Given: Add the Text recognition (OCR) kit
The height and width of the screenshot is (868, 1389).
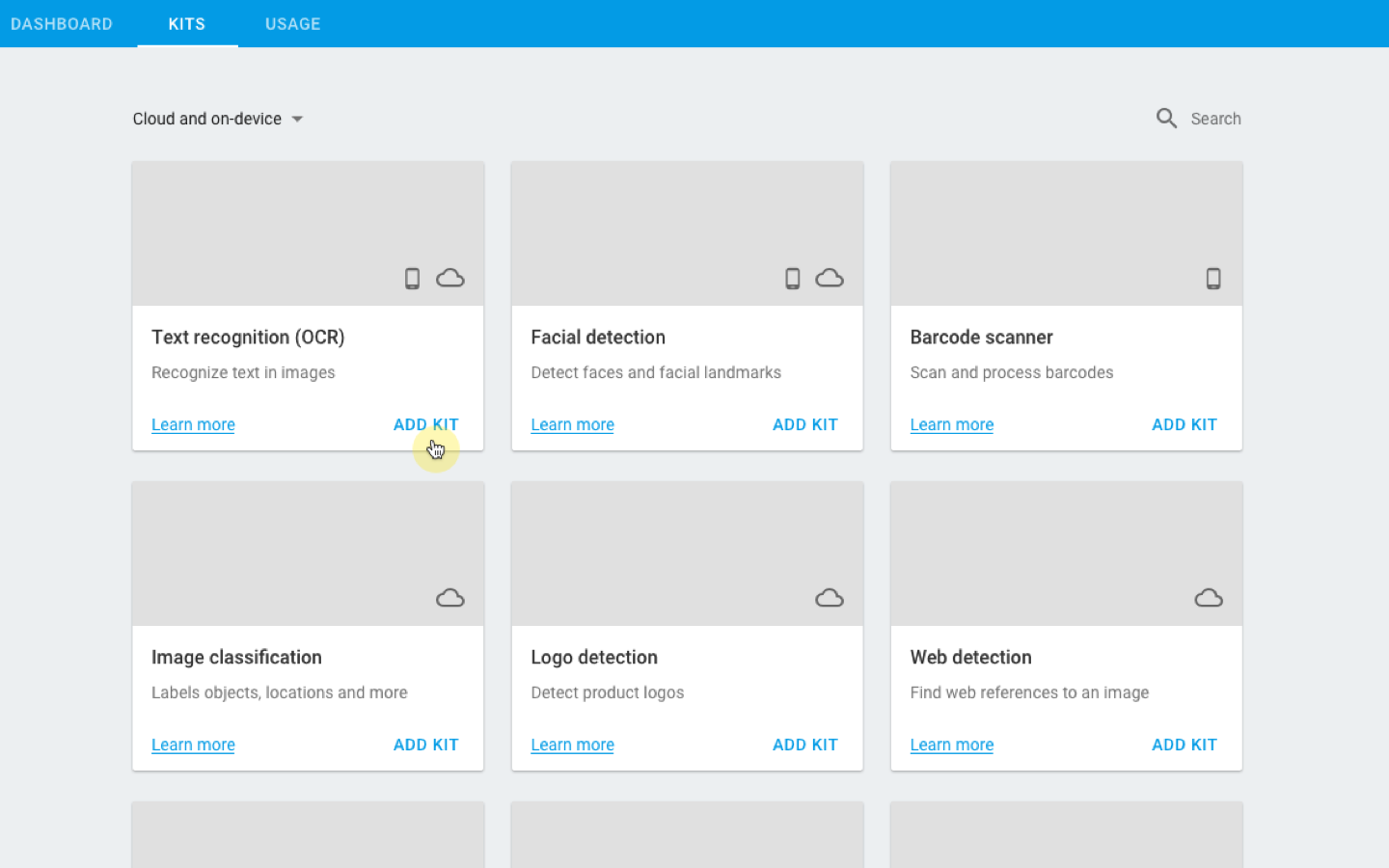Looking at the screenshot, I should click(x=425, y=424).
